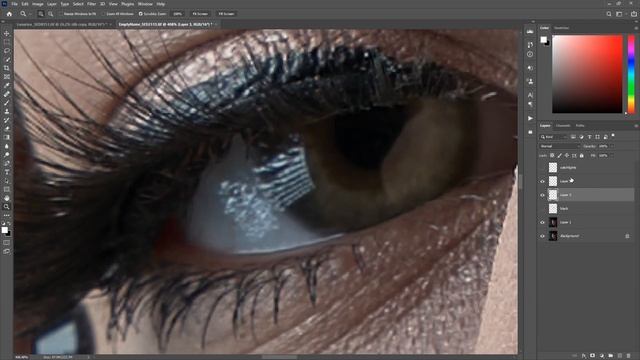The width and height of the screenshot is (640, 360).
Task: Open the Window menu
Action: pyautogui.click(x=145, y=4)
